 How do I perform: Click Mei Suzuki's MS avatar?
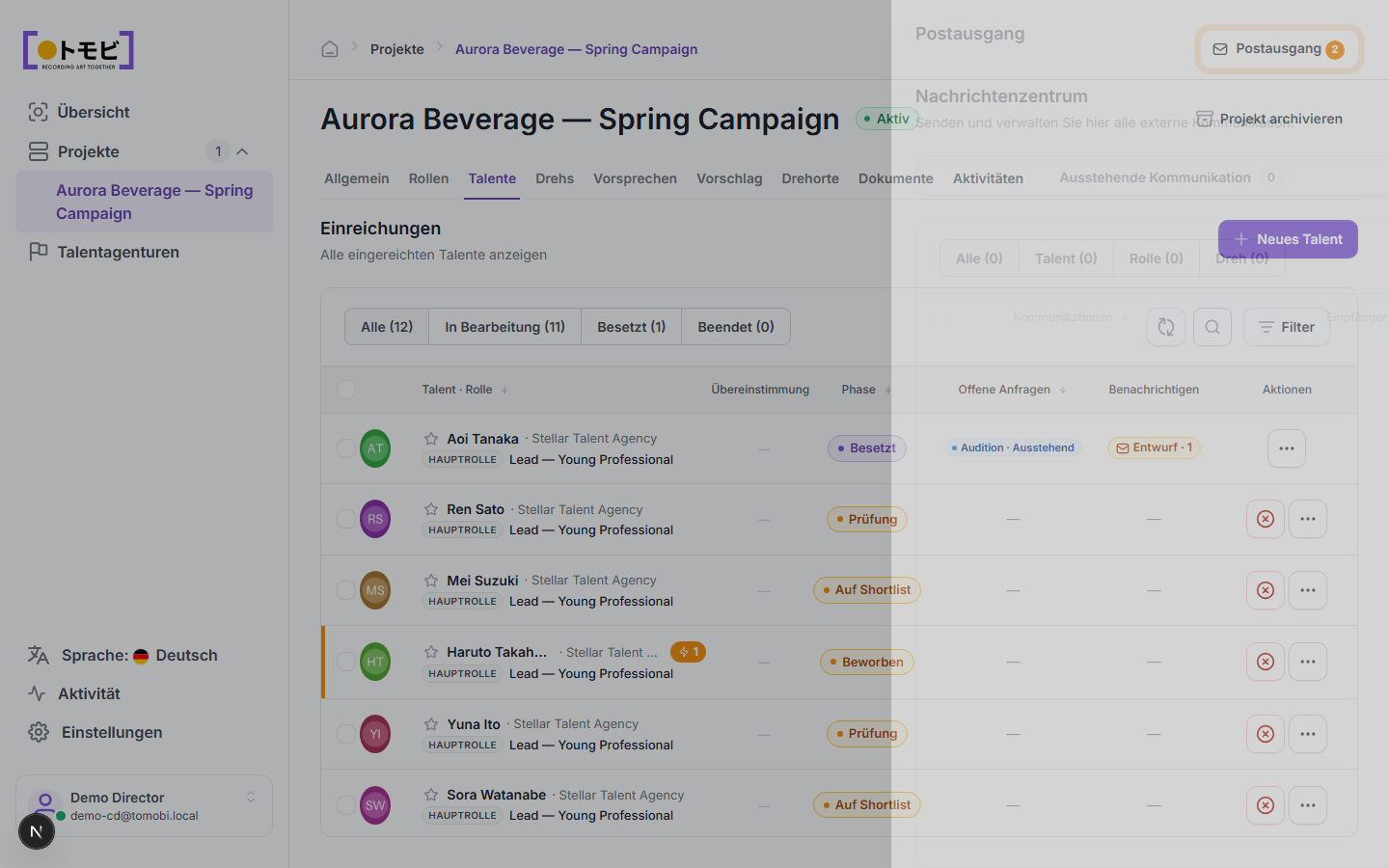(375, 590)
